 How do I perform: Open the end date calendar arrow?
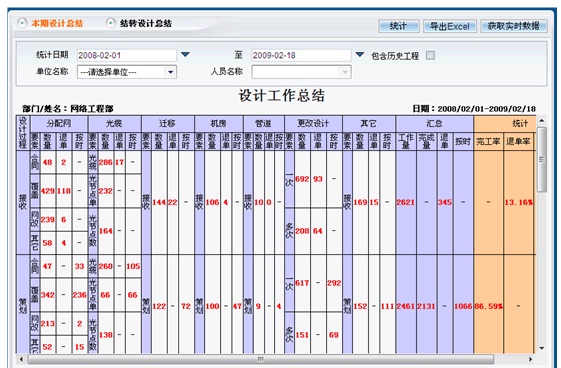[x=360, y=55]
